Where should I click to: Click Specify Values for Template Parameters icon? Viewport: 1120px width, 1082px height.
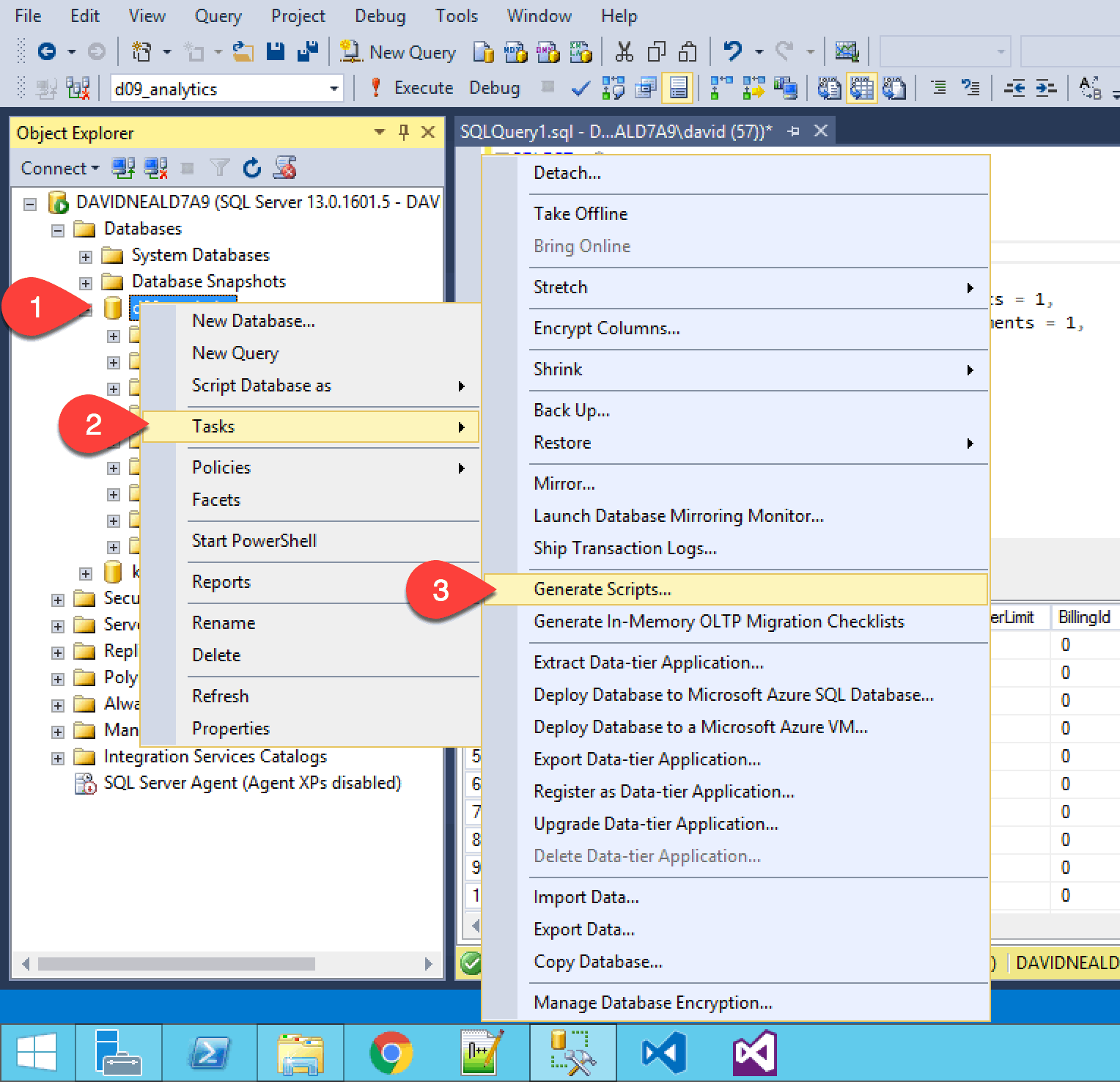(x=1091, y=89)
